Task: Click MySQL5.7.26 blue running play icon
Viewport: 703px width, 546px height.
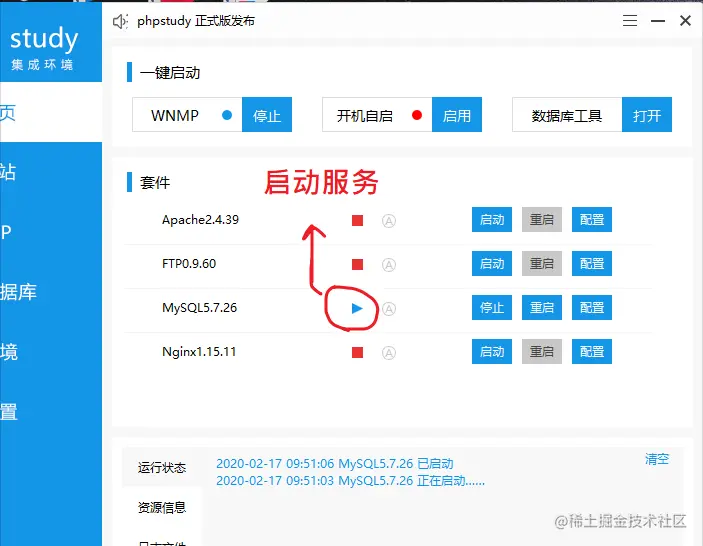Action: point(357,308)
